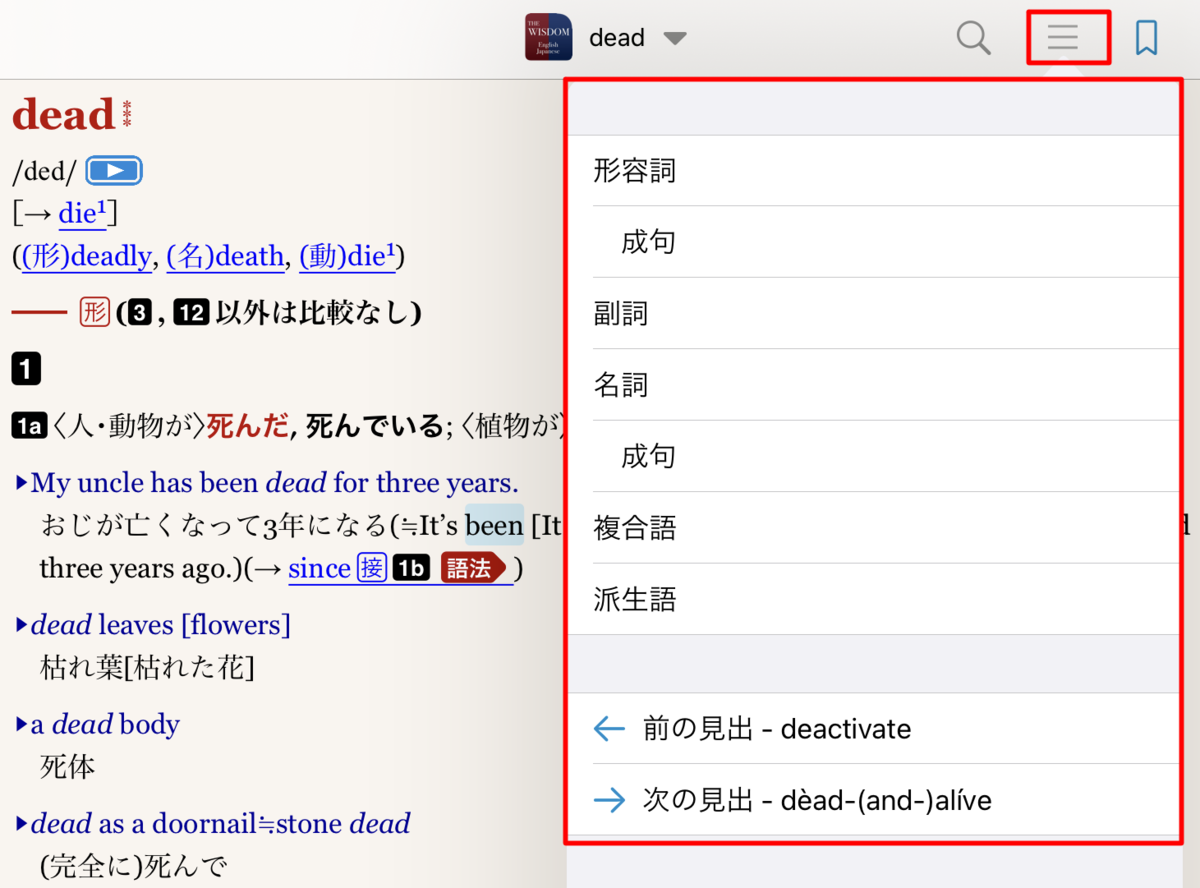Play the pronunciation of dead
This screenshot has height=888, width=1200.
point(113,170)
